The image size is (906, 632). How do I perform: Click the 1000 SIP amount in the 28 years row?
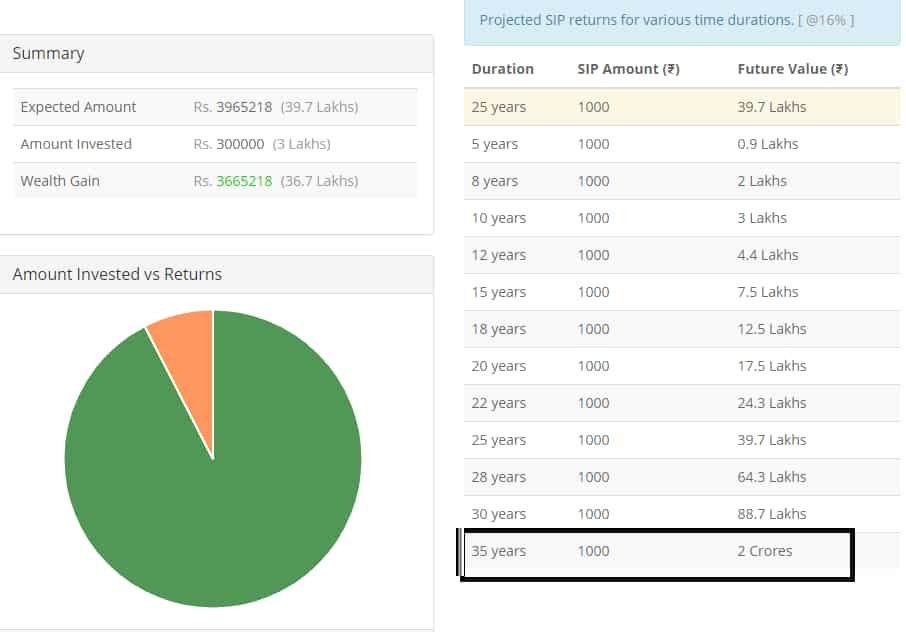click(593, 477)
